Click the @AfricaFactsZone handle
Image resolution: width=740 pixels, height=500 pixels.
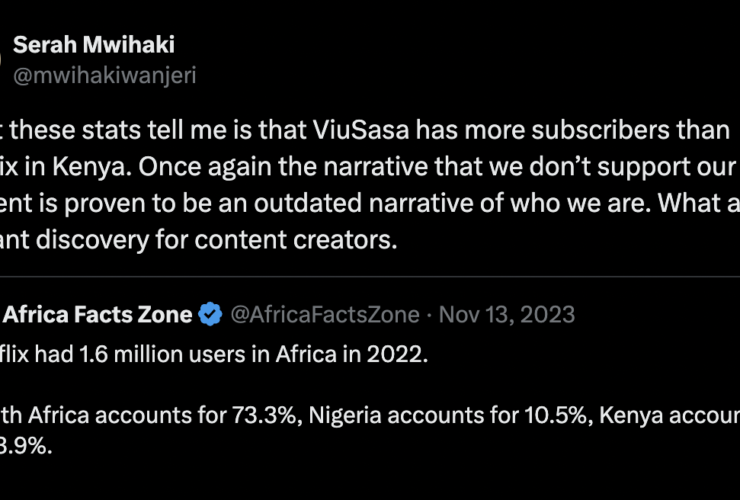pos(325,315)
